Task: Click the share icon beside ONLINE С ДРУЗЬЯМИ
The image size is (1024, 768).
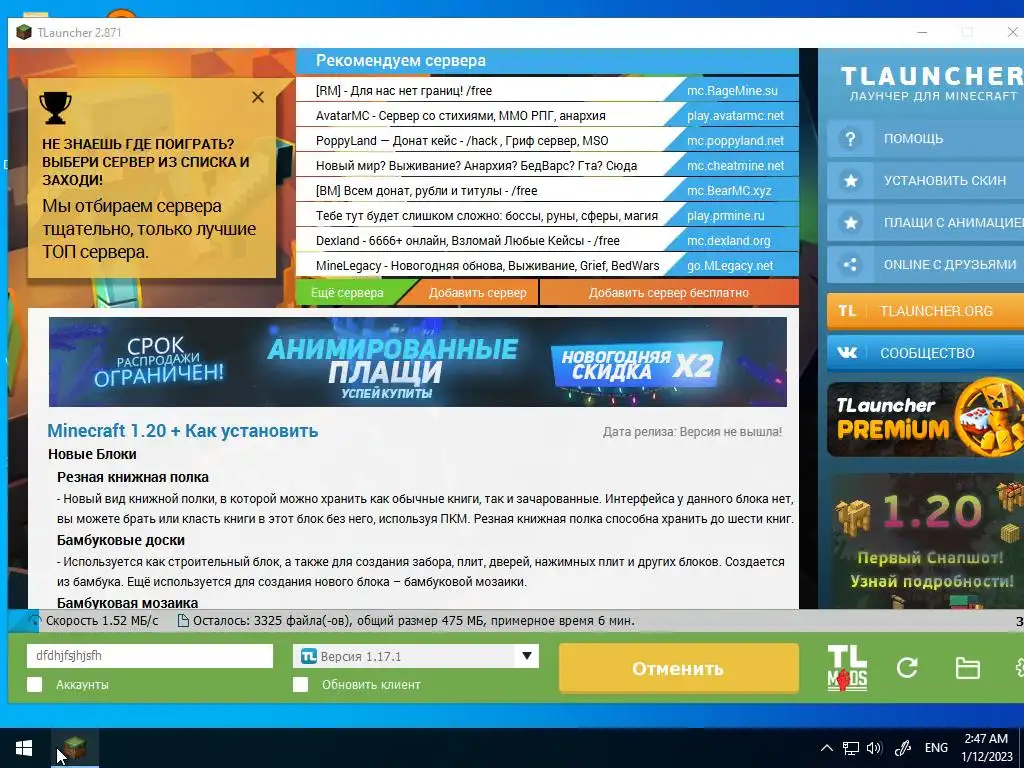Action: pos(850,264)
